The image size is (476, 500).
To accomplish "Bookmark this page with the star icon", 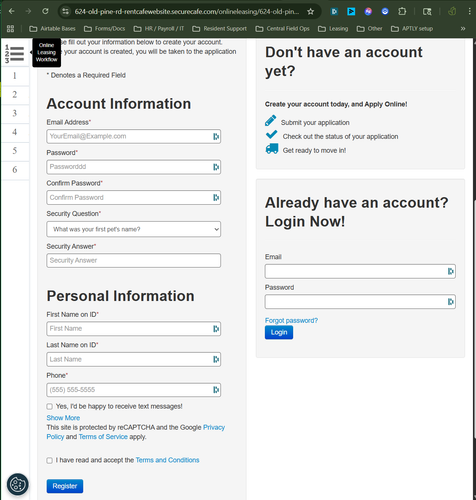I will (310, 12).
